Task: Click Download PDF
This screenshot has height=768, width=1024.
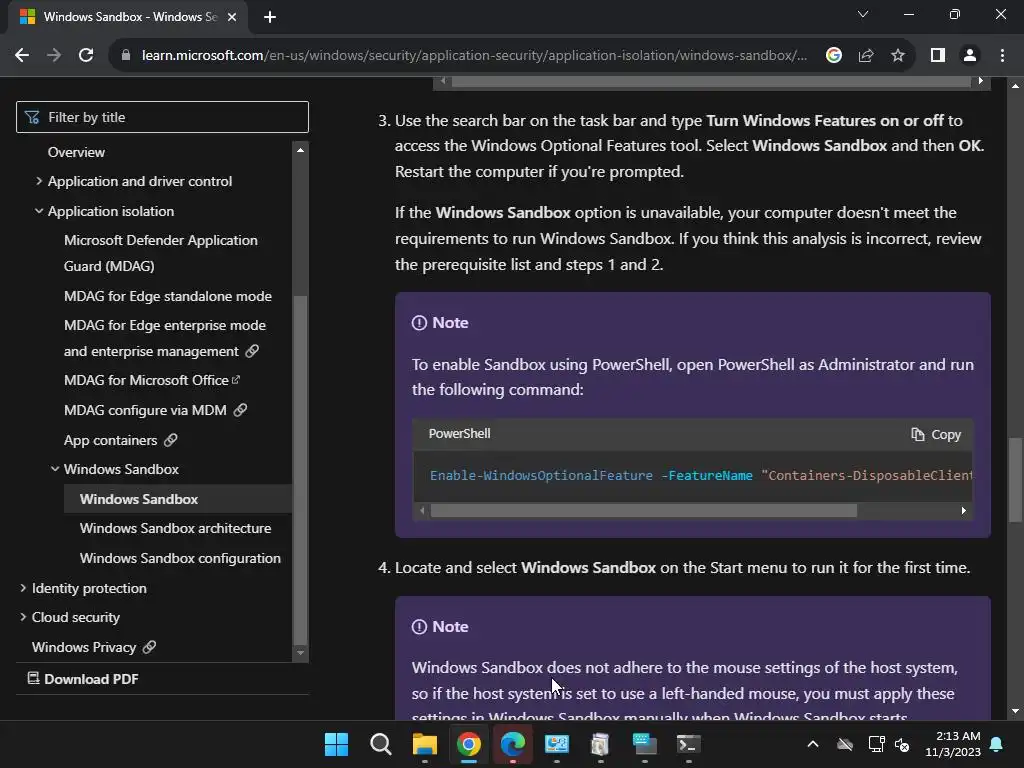Action: pyautogui.click(x=83, y=679)
